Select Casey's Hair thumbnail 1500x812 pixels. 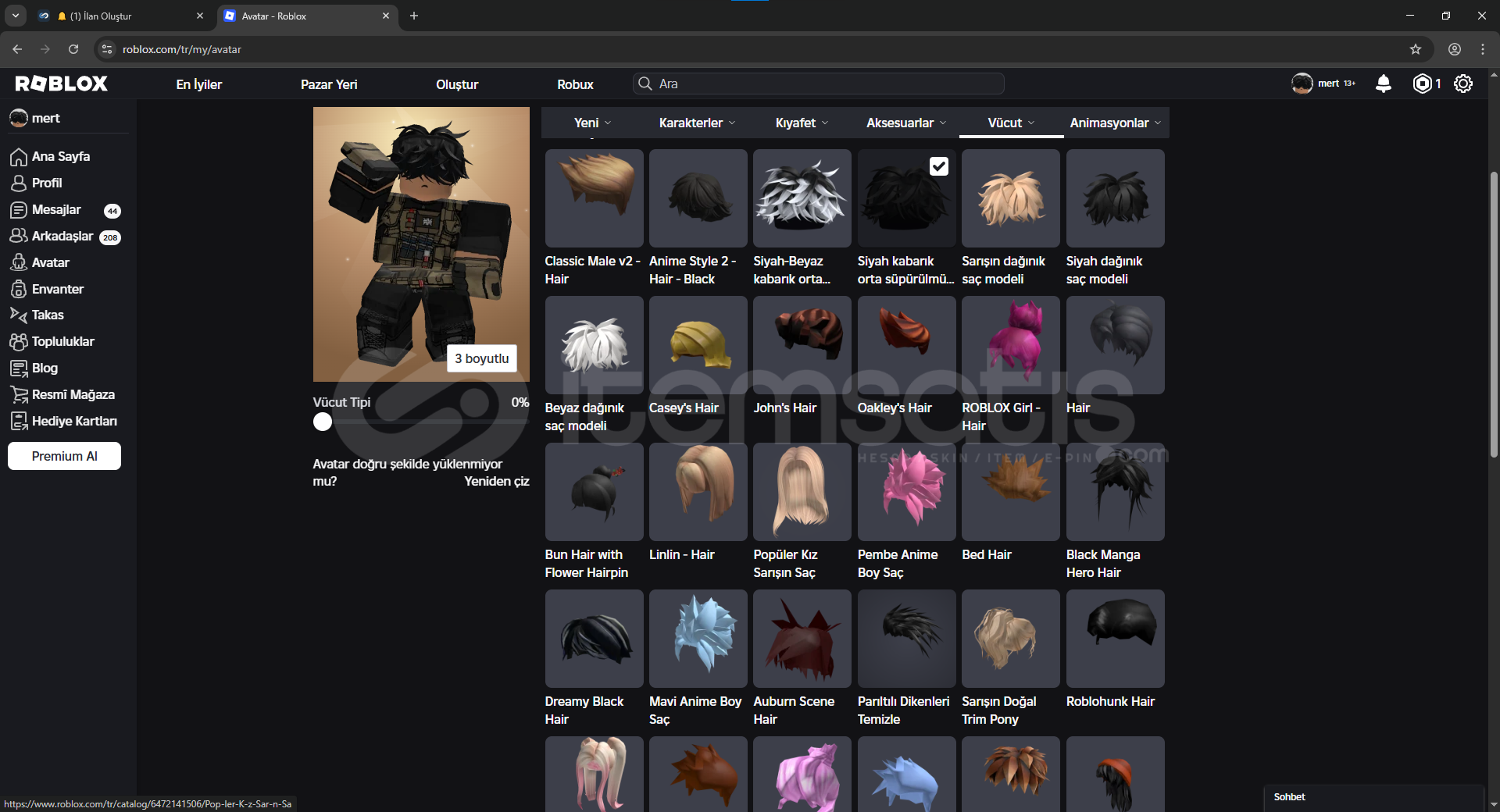click(698, 345)
